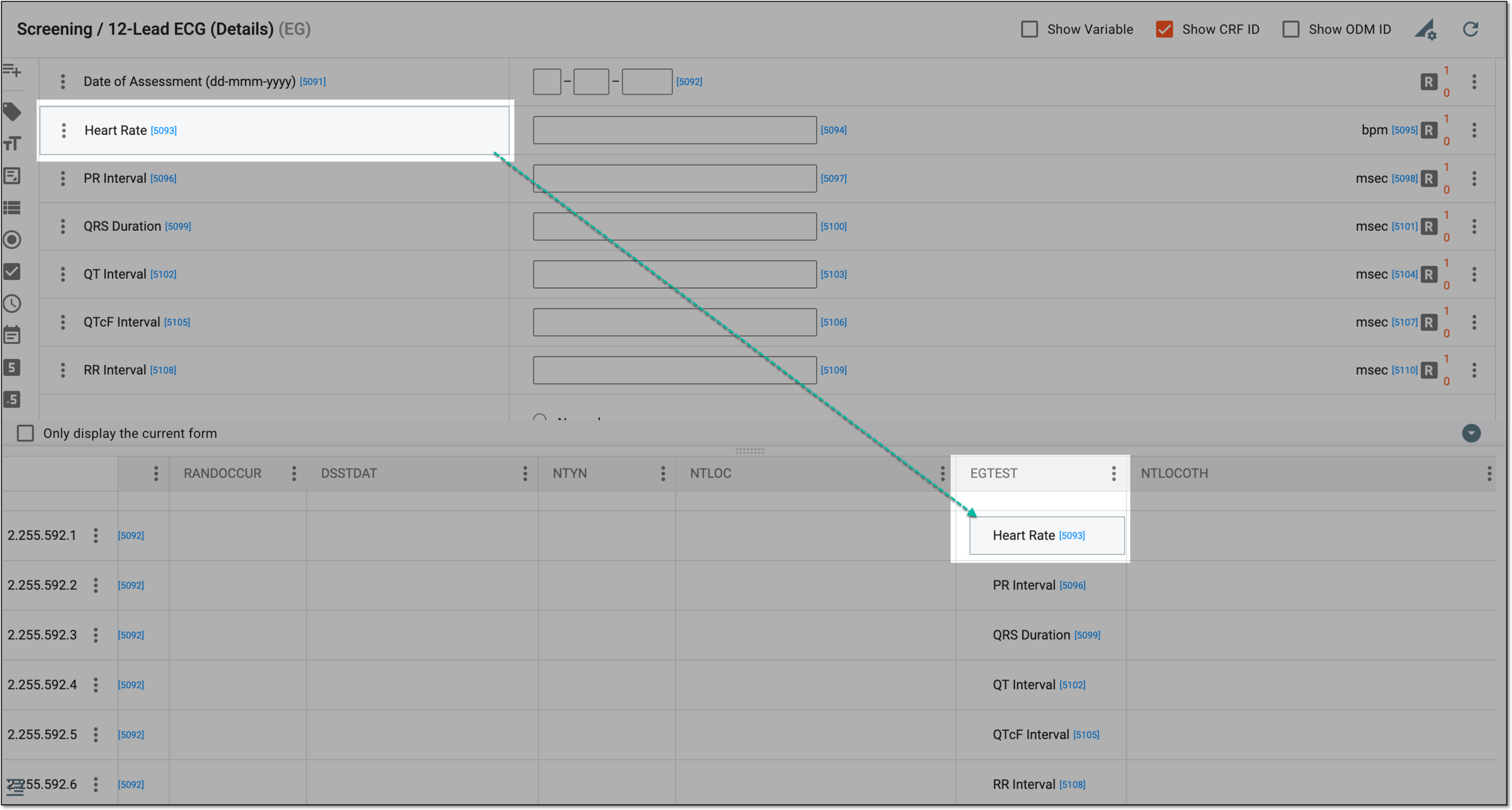Click the Screening / 12-Lead ECG (Details) title

click(145, 29)
